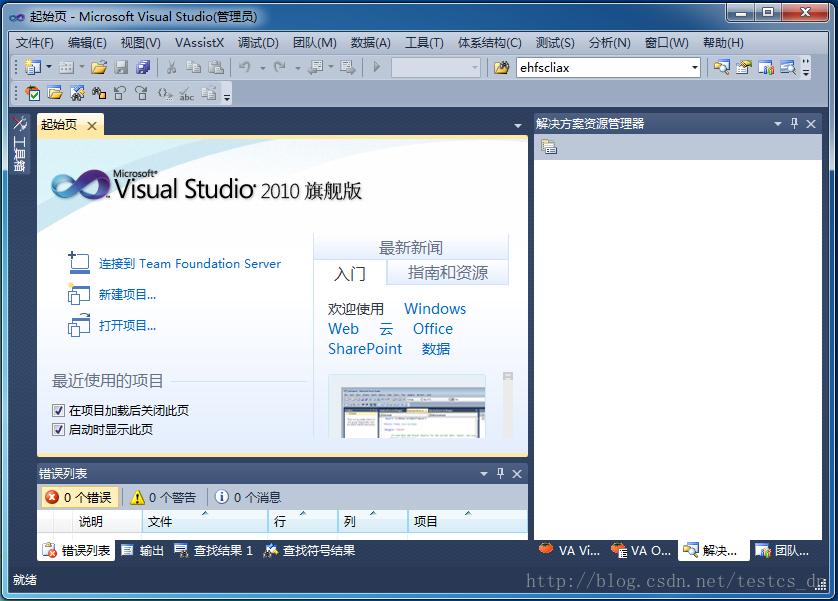Screen dimensions: 838x601
Task: Click the SharePoint link
Action: tap(364, 349)
